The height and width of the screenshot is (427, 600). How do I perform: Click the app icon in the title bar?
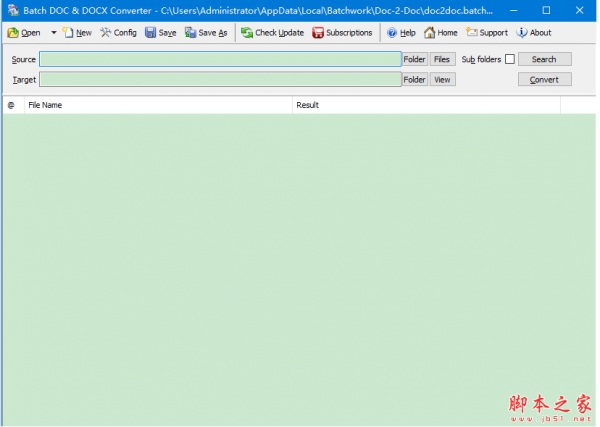13,10
